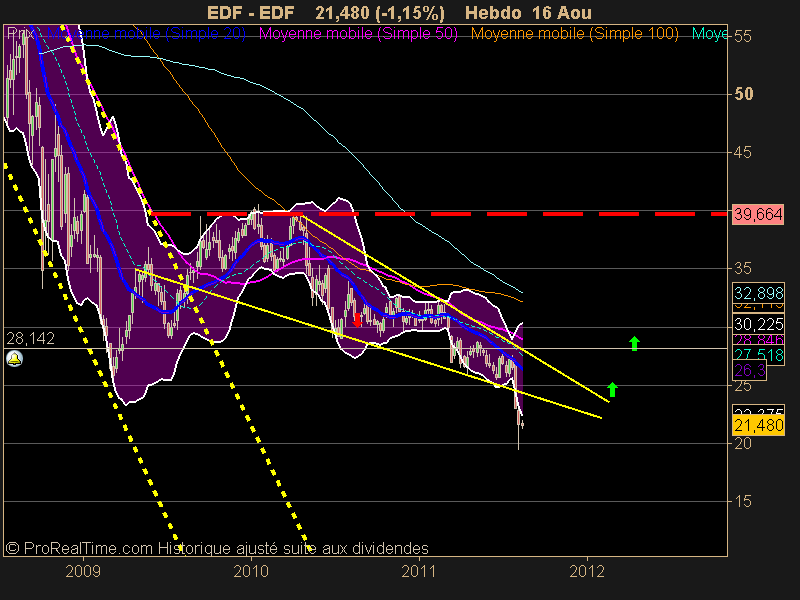The image size is (800, 600).
Task: Click the 50 price axis label
Action: (x=743, y=94)
